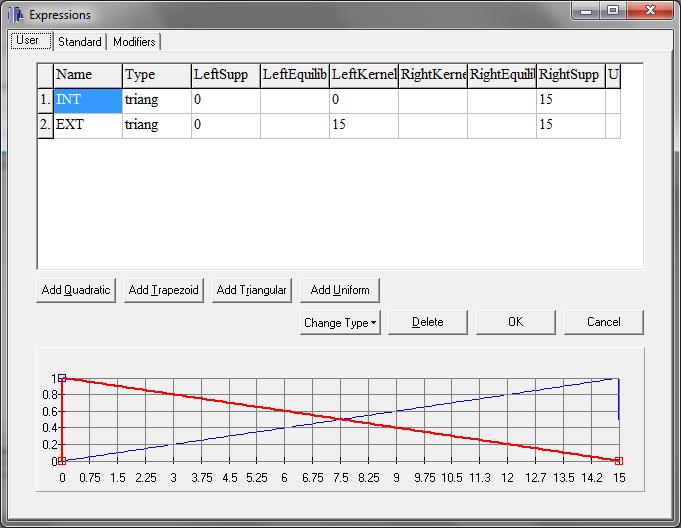
Task: Click the Name column header
Action: [x=88, y=76]
